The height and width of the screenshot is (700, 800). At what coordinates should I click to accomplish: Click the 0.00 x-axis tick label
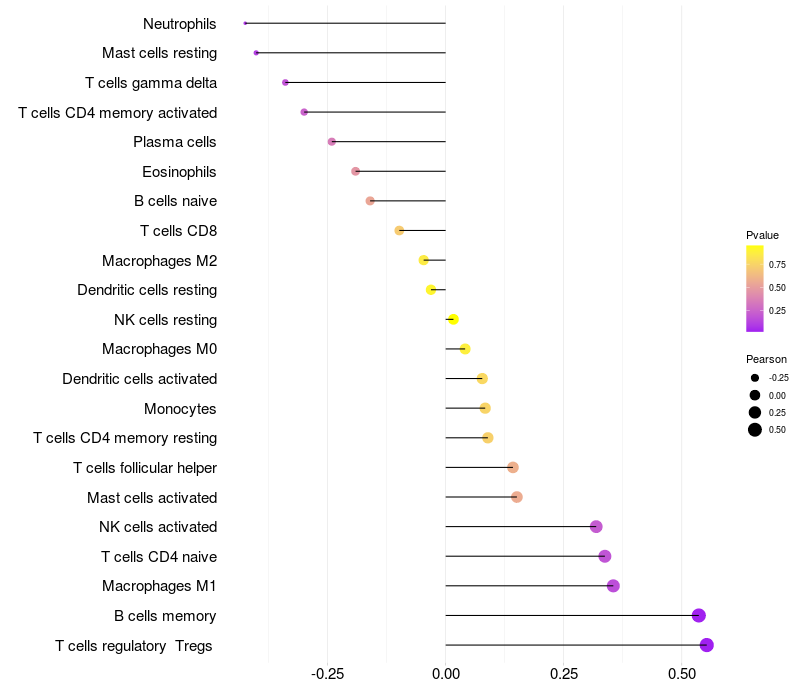[x=445, y=675]
